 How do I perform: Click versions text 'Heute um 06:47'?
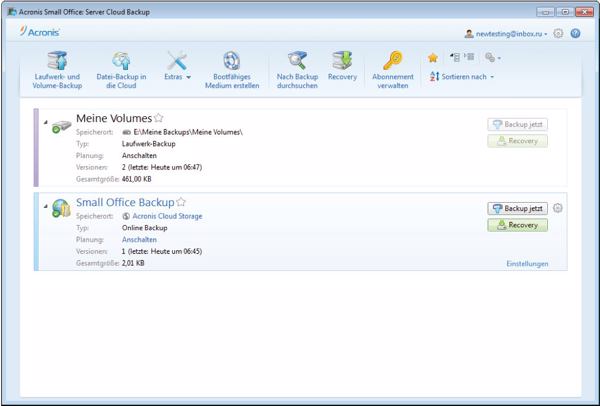point(176,167)
